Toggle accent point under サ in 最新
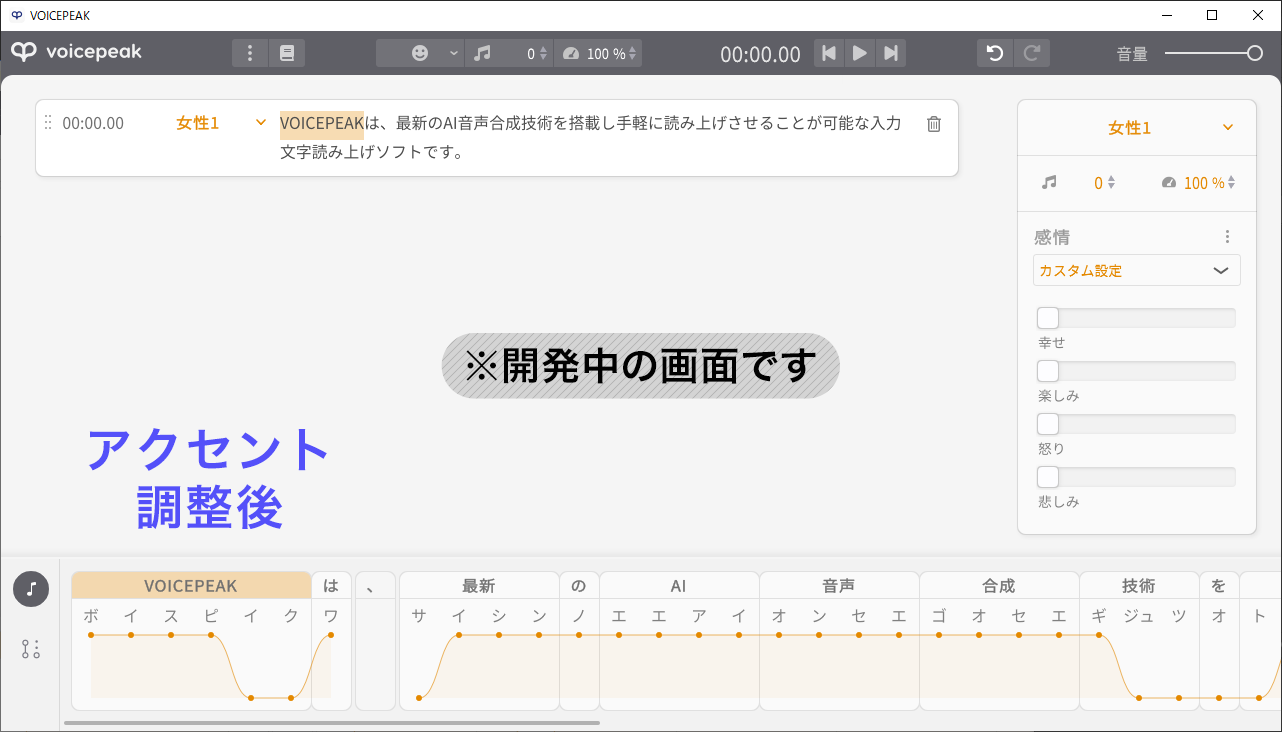 [x=419, y=698]
